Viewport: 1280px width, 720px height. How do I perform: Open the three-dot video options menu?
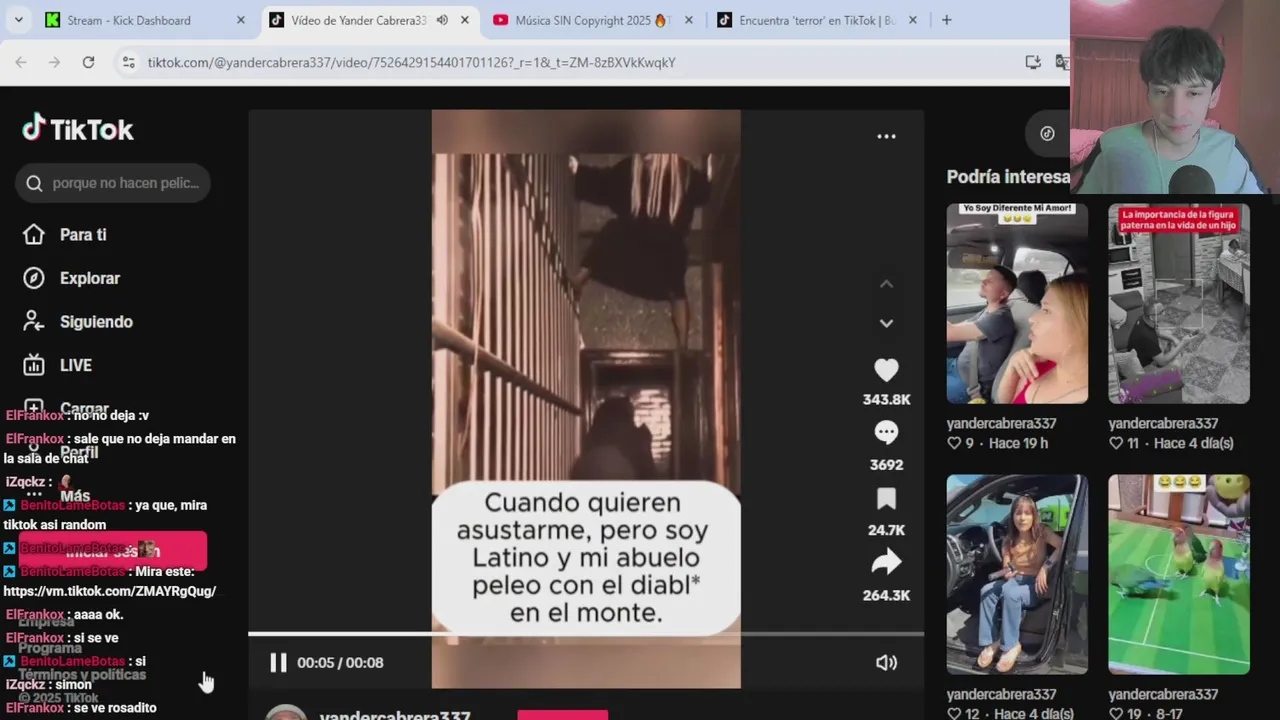tap(886, 136)
